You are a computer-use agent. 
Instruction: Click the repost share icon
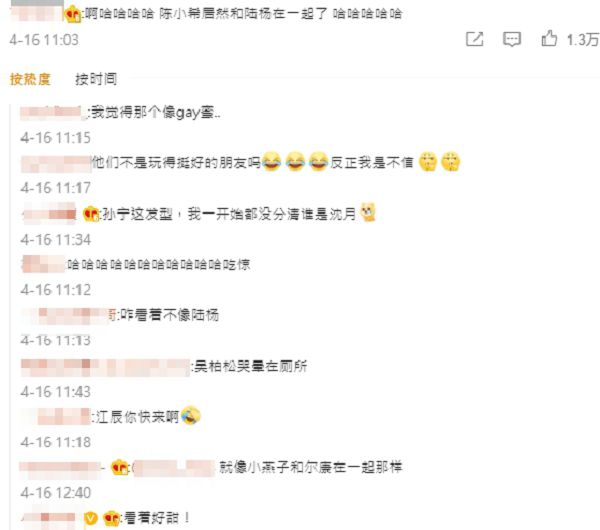474,39
